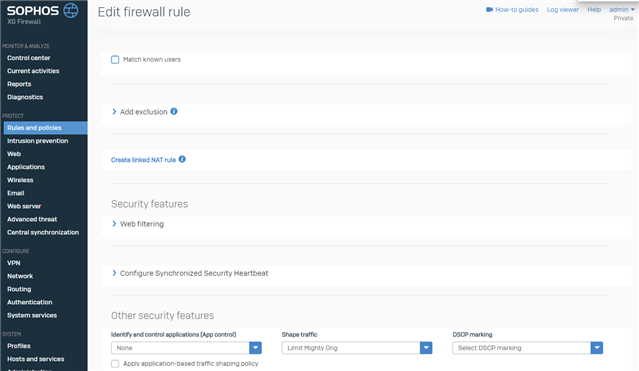Expand the Add exclusion section
Viewport: 639px width, 371px height.
point(143,112)
